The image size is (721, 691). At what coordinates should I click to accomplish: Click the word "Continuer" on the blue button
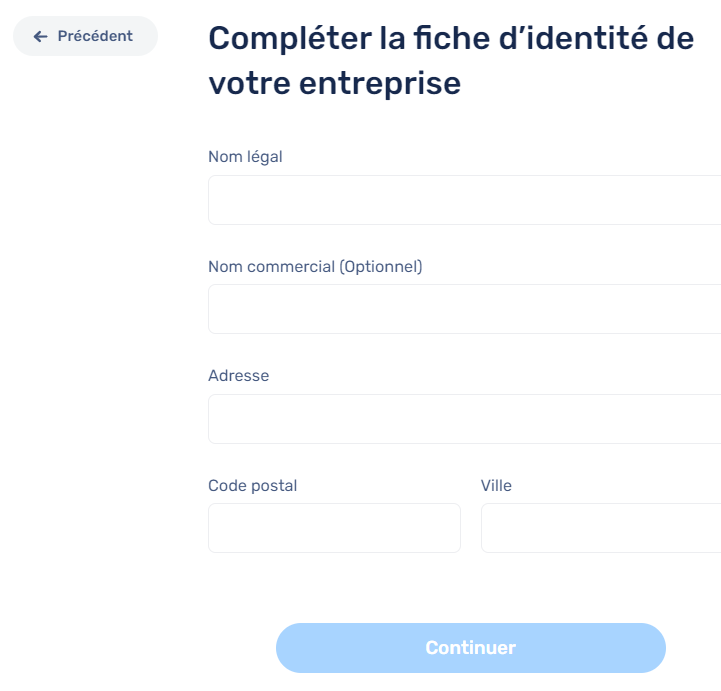coord(470,648)
